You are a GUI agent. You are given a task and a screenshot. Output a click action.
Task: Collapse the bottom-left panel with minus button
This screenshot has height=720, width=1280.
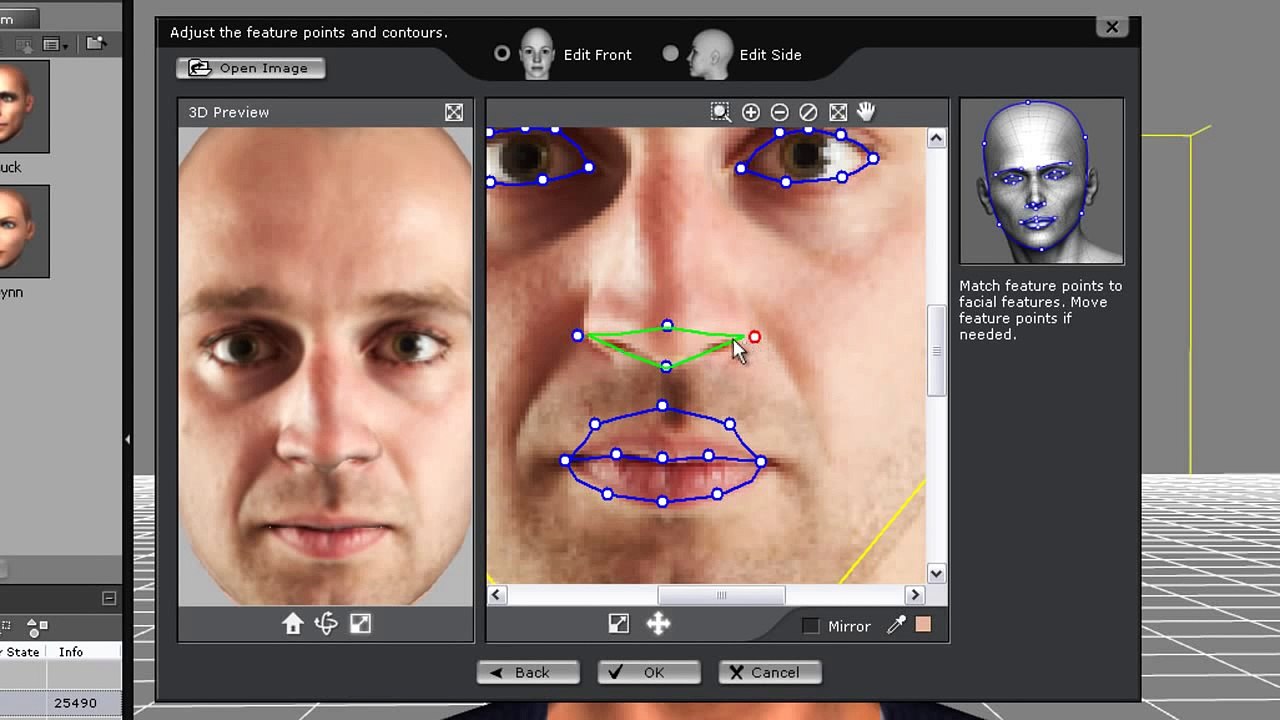pyautogui.click(x=109, y=598)
